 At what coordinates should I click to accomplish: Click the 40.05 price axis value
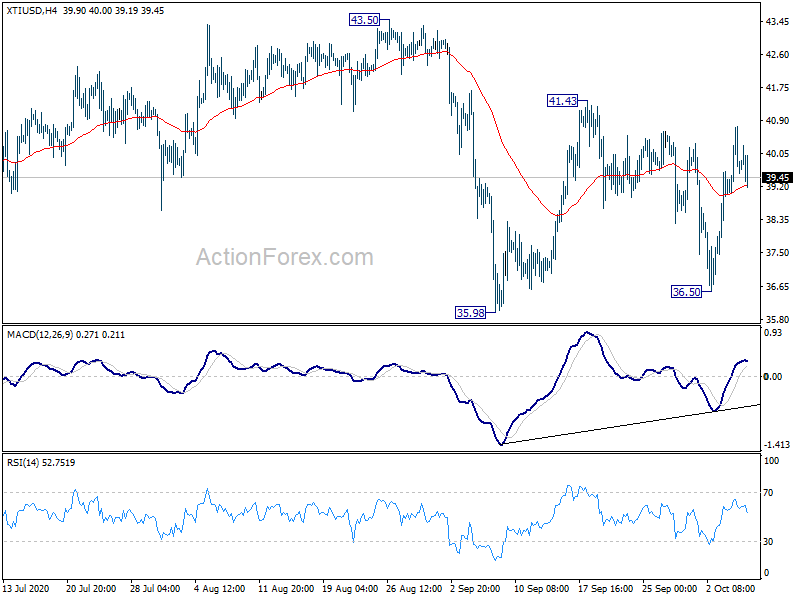point(777,154)
